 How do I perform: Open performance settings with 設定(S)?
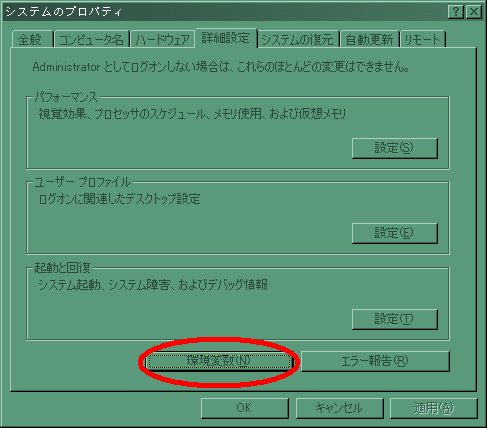point(395,148)
